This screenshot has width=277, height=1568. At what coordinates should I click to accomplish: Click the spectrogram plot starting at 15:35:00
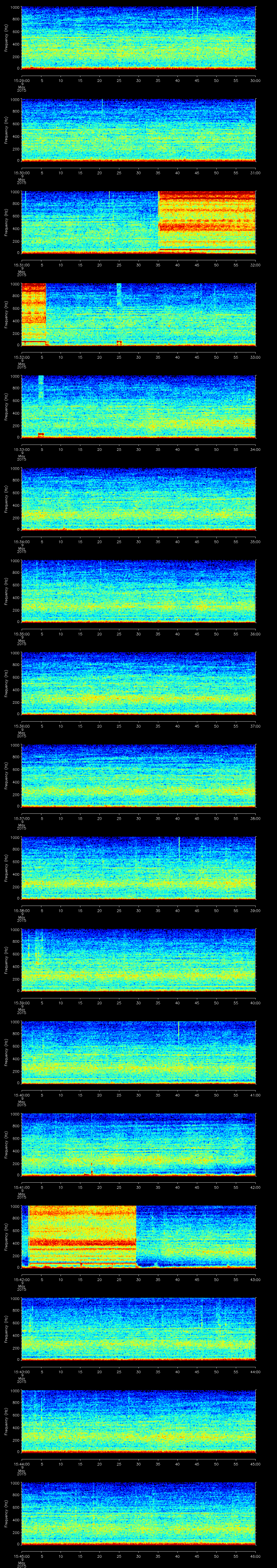[x=139, y=591]
